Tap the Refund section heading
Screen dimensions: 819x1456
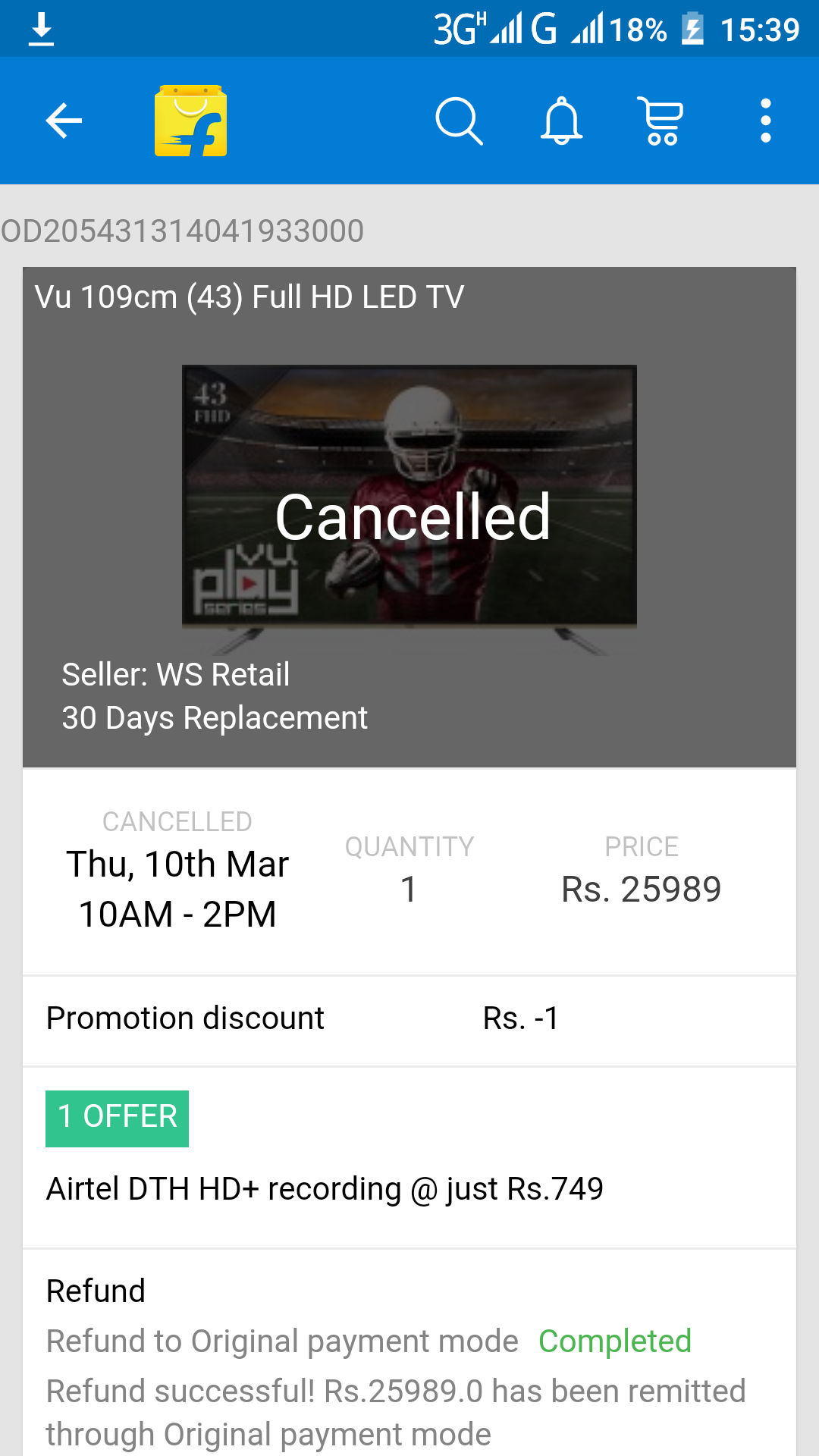pyautogui.click(x=96, y=1291)
